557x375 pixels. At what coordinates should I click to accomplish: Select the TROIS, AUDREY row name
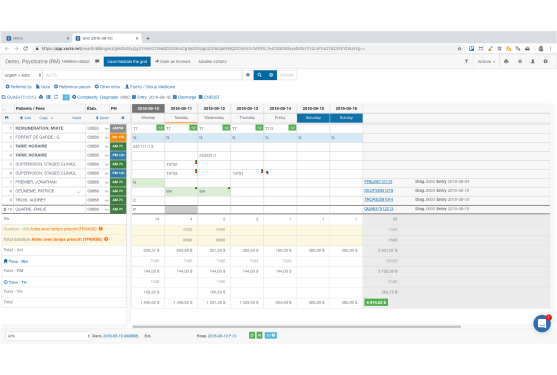(x=31, y=200)
